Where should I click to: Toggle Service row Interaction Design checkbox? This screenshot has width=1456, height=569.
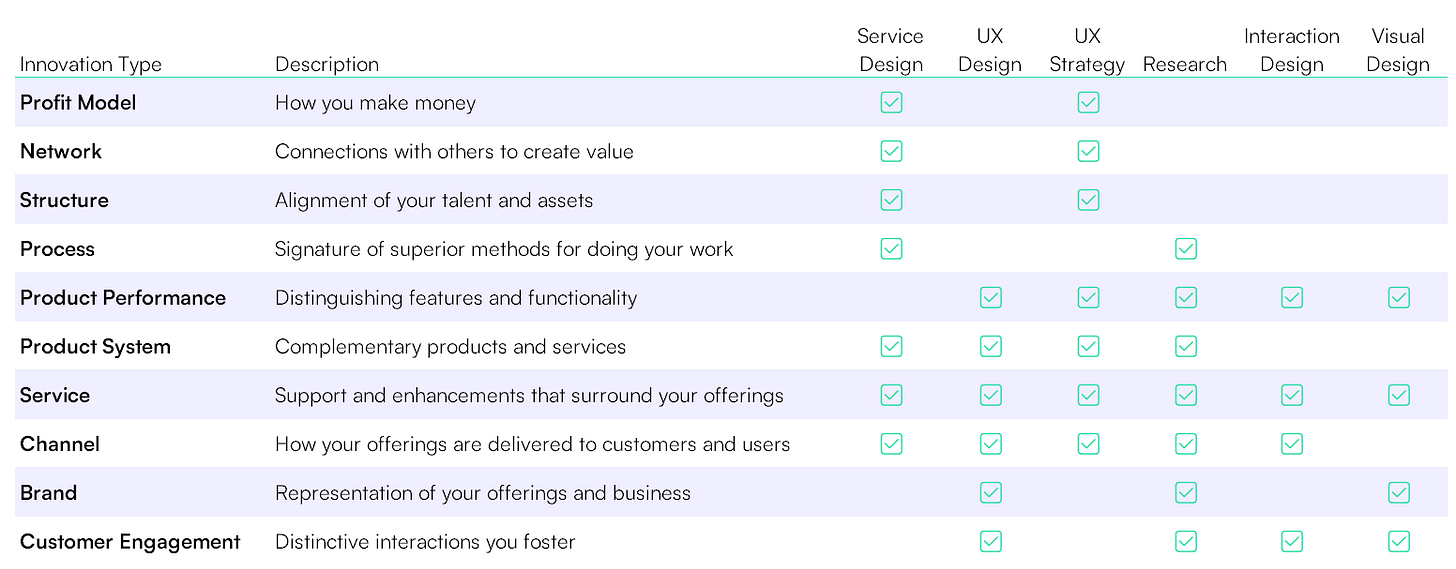pos(1292,395)
